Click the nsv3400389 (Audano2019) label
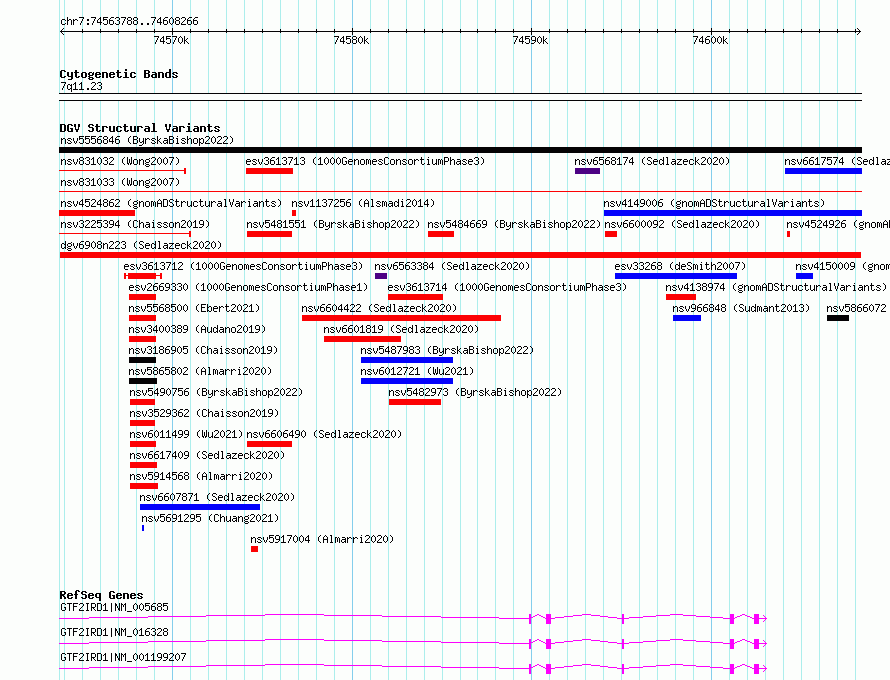890x680 pixels. click(197, 329)
